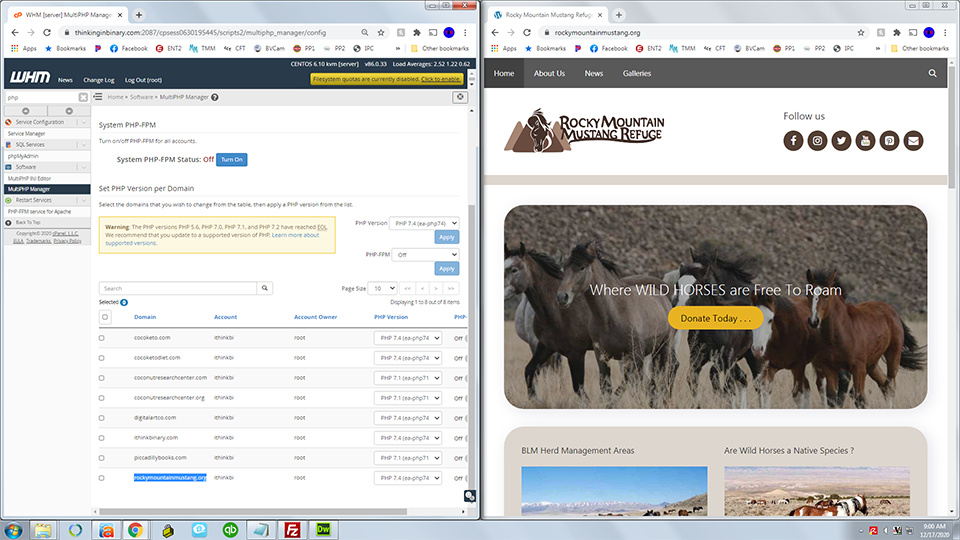Click the Turn On button for PHP-FPM
This screenshot has width=960, height=540.
pyautogui.click(x=231, y=159)
